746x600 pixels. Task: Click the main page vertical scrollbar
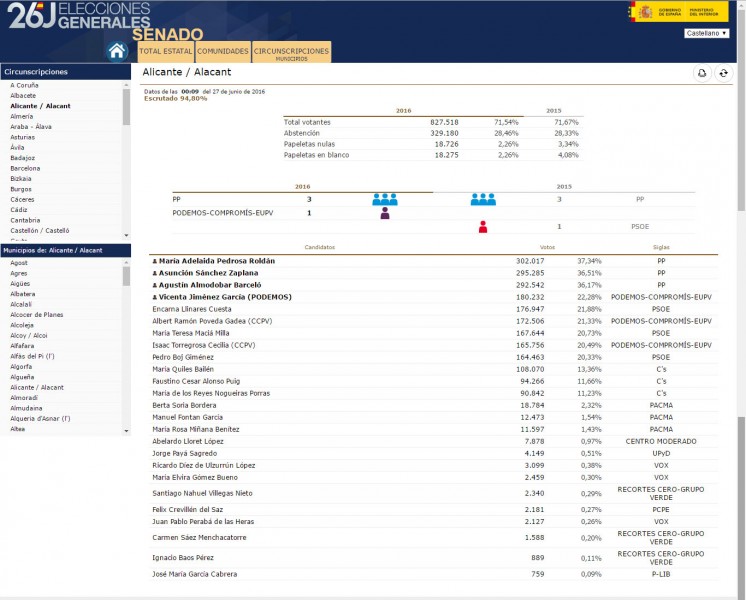[x=741, y=300]
